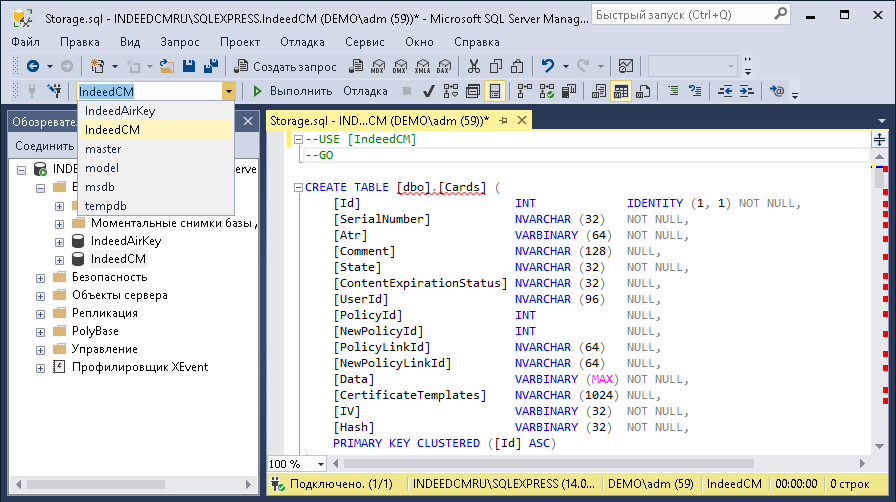Click the Save (floppy disk) toolbar icon

(x=189, y=66)
